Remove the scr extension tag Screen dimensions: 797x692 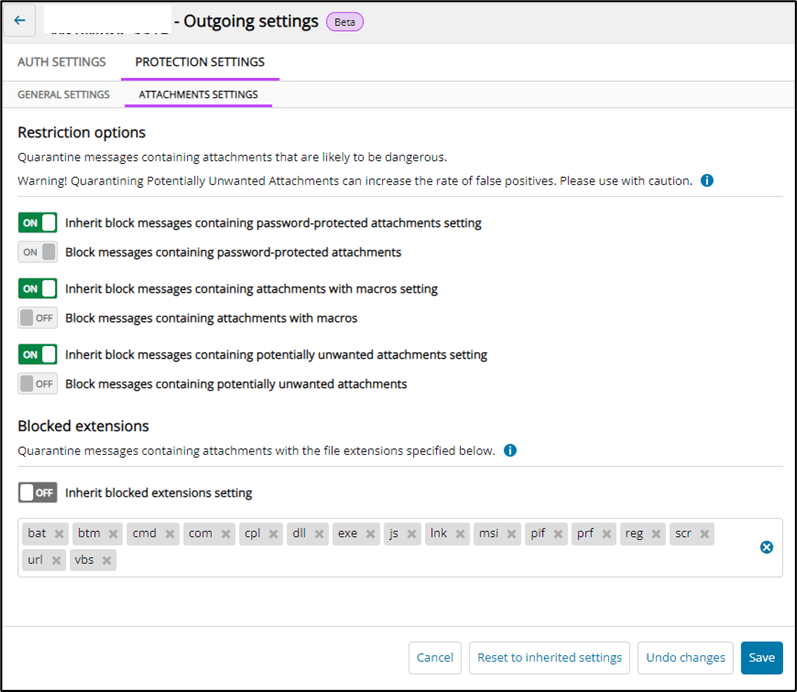[704, 534]
